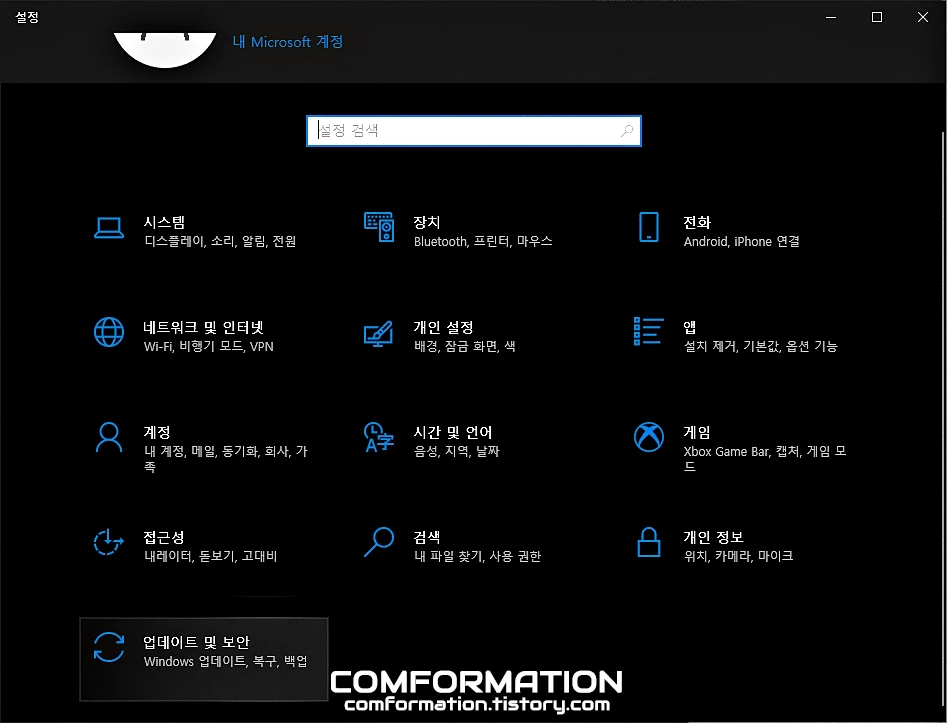
Task: Click the 개인 정보 title text
Action: click(713, 537)
